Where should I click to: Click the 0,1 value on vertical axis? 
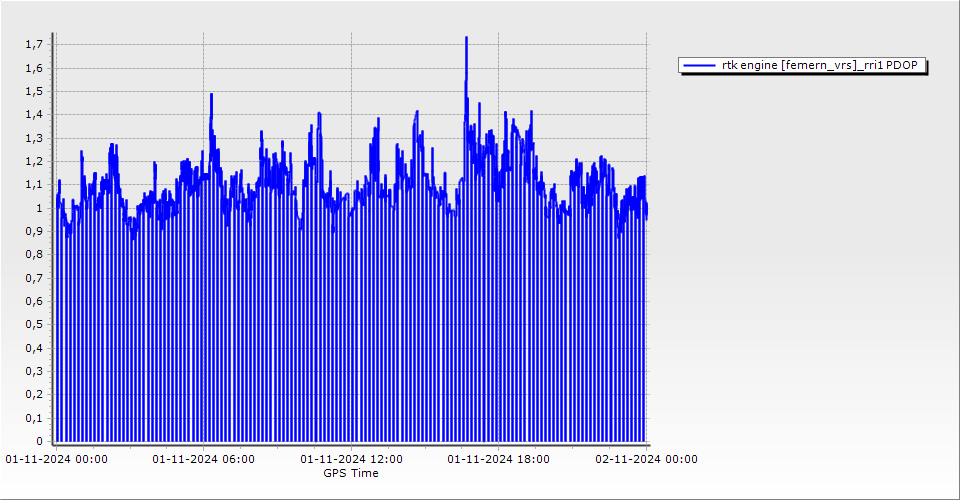[33, 417]
